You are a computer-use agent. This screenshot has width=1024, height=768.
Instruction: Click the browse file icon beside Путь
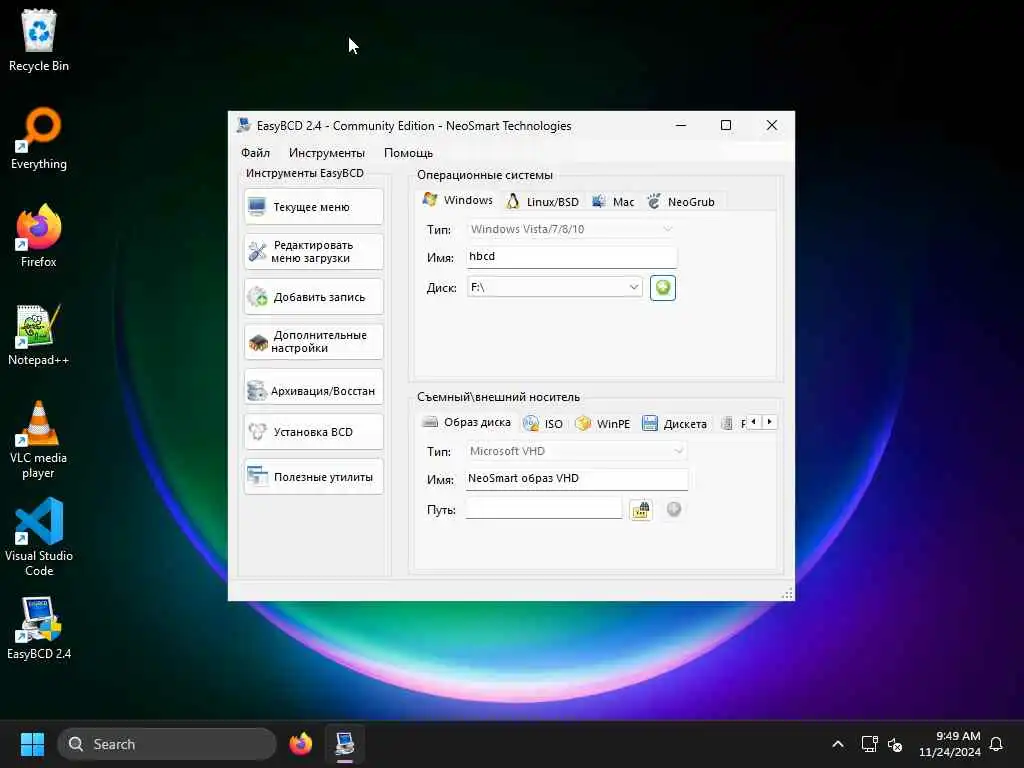(641, 509)
